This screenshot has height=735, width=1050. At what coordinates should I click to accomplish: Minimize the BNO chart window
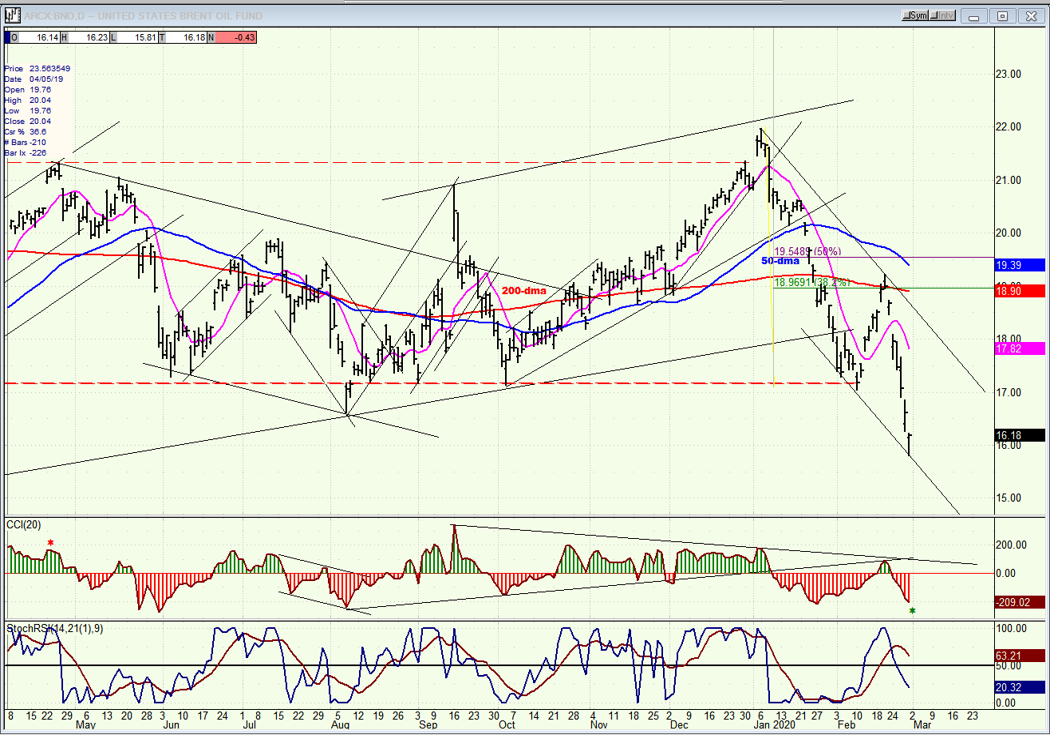tap(974, 15)
